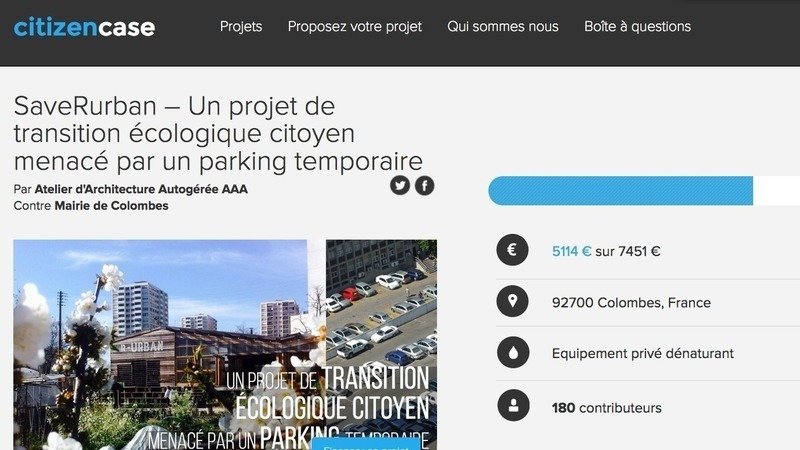Click the euro funding icon

(512, 250)
